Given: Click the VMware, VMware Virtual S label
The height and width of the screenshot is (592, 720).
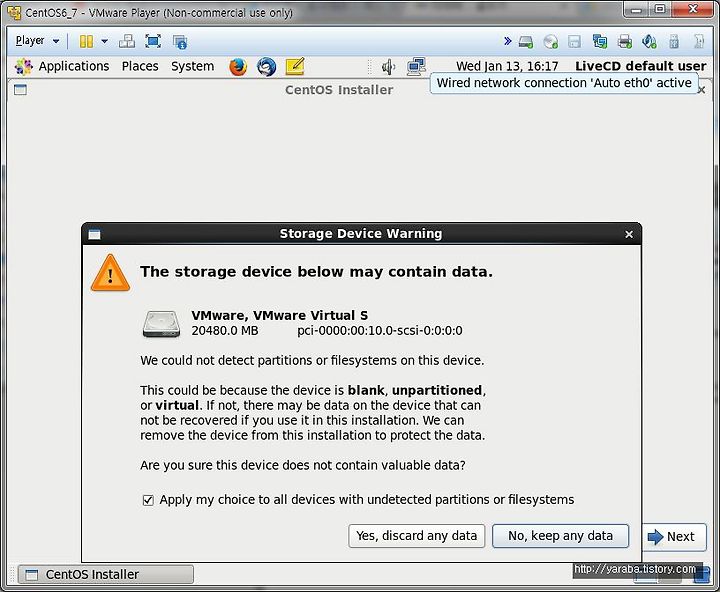Looking at the screenshot, I should point(280,316).
